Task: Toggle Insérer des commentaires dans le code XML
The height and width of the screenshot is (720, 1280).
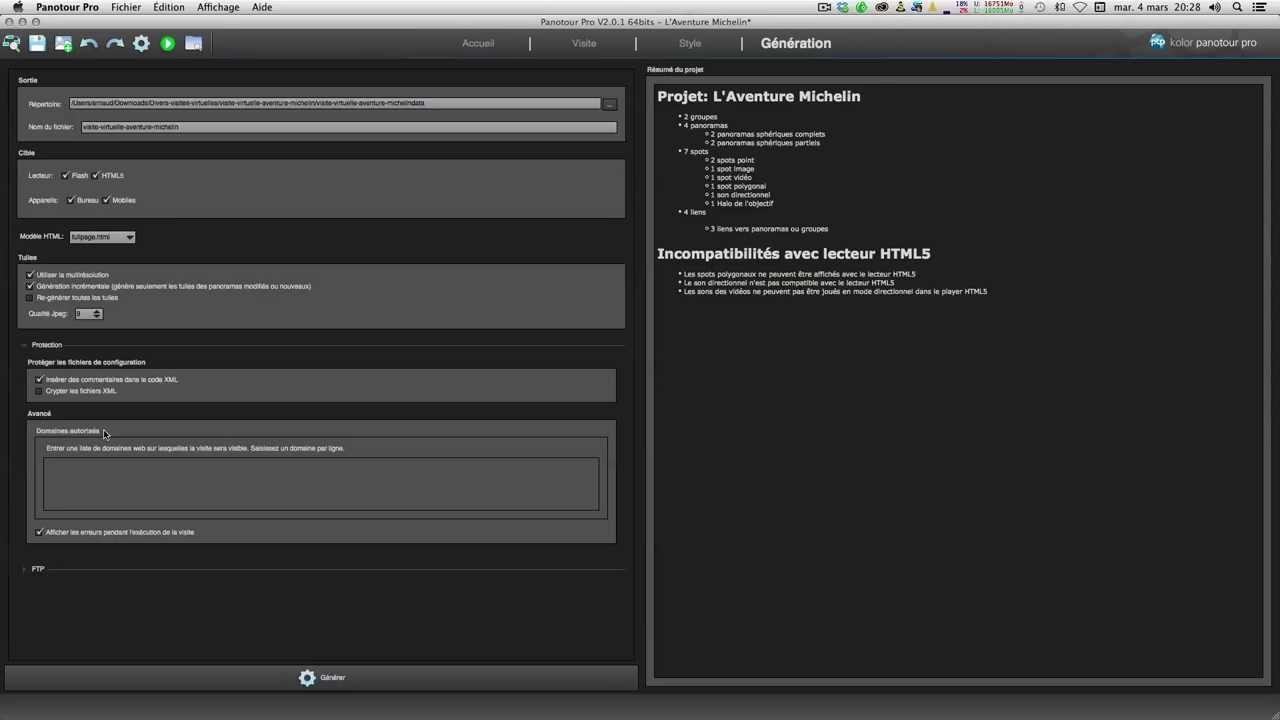Action: pos(40,379)
